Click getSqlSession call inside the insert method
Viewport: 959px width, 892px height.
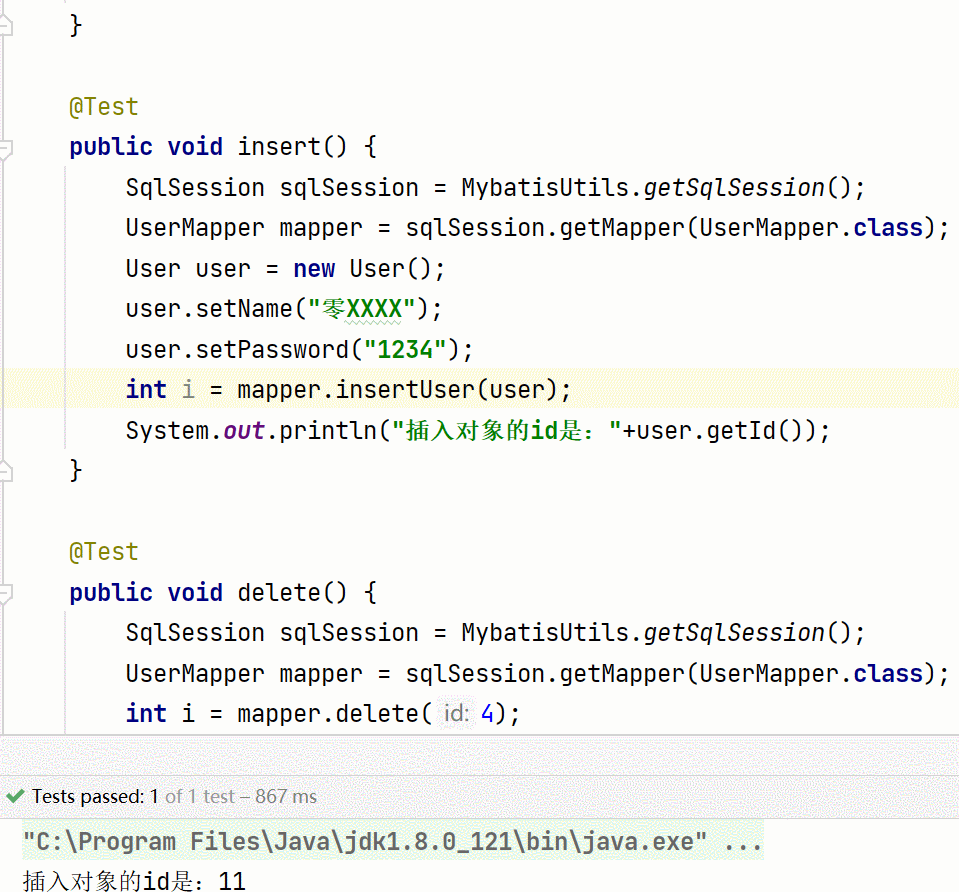click(x=735, y=188)
